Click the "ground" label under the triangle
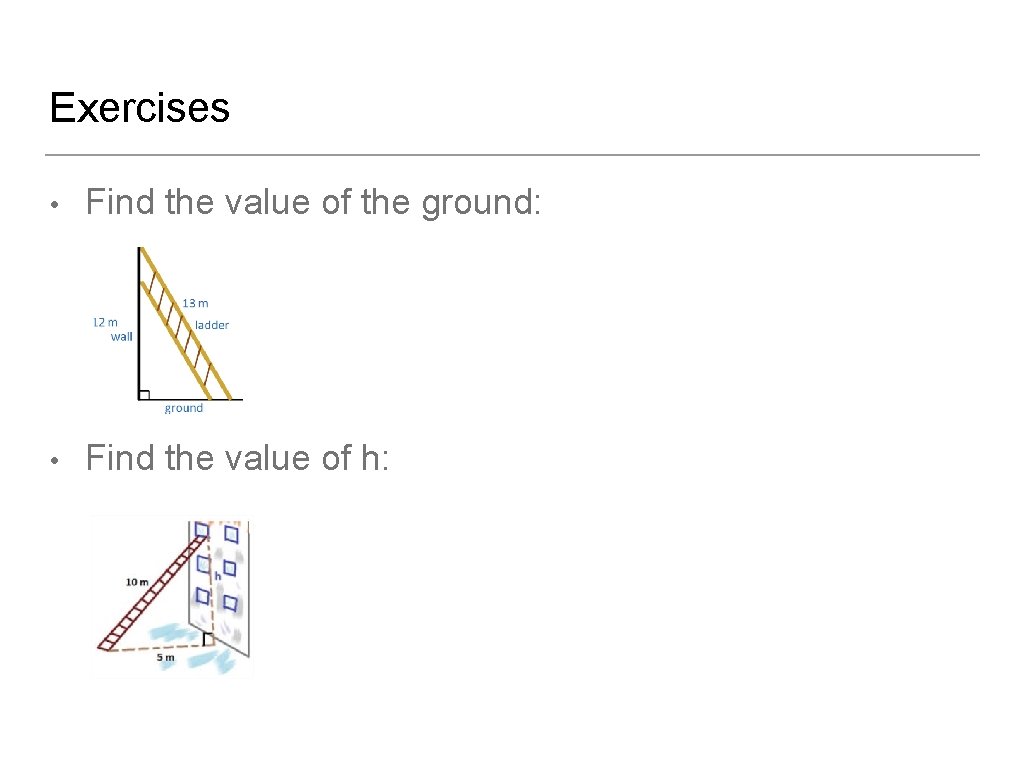Viewport: 1024px width, 768px height. point(184,408)
